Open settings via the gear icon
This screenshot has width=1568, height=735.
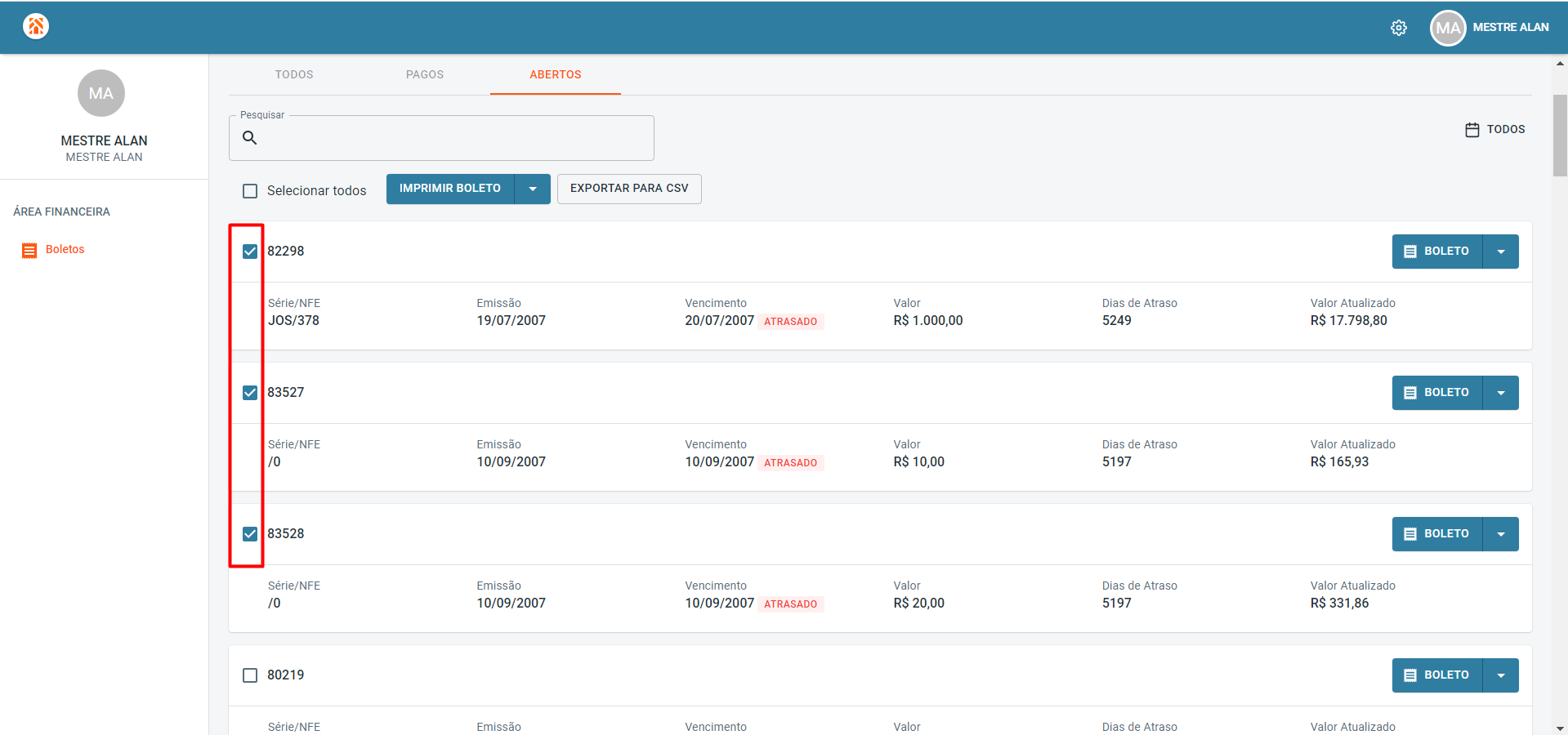[1399, 28]
